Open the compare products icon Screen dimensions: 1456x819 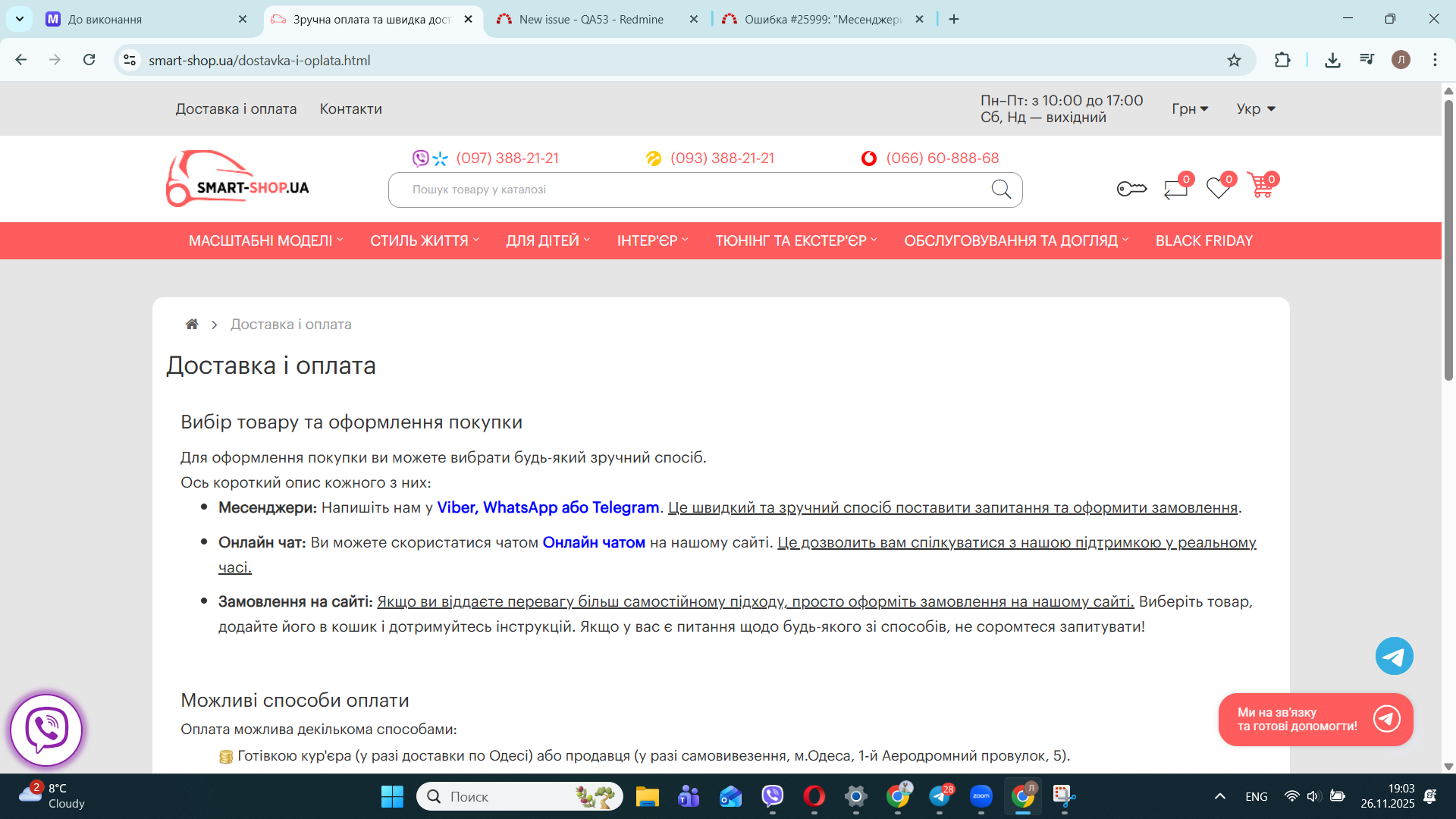(x=1175, y=188)
